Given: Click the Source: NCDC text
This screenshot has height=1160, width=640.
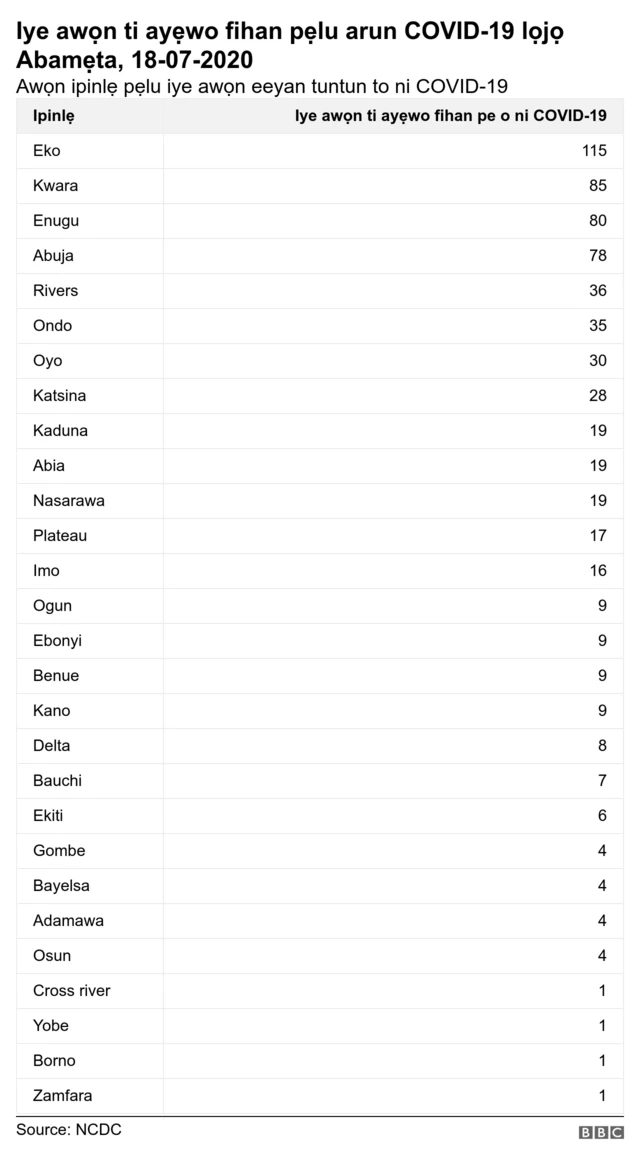Looking at the screenshot, I should pyautogui.click(x=69, y=1129).
